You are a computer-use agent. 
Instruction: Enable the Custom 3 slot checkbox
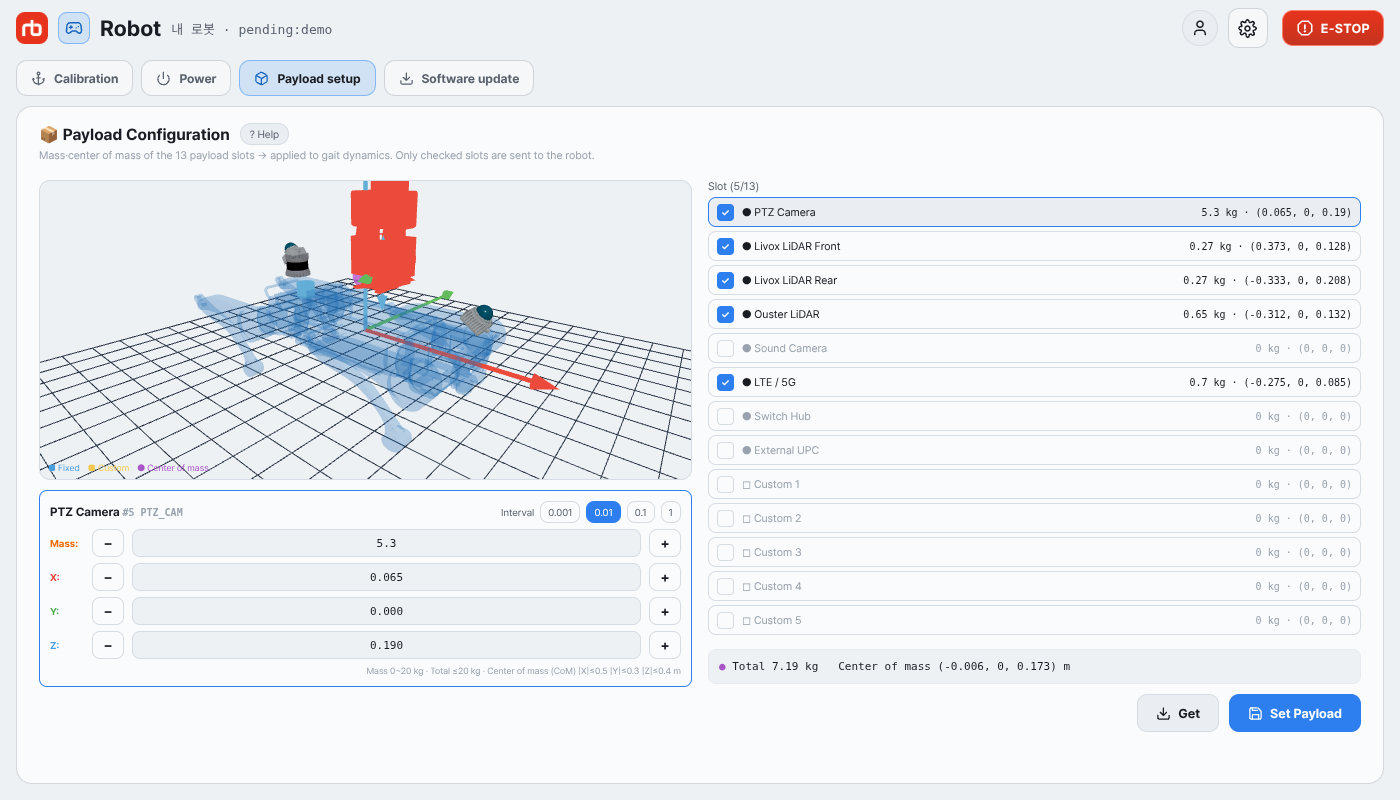[726, 552]
